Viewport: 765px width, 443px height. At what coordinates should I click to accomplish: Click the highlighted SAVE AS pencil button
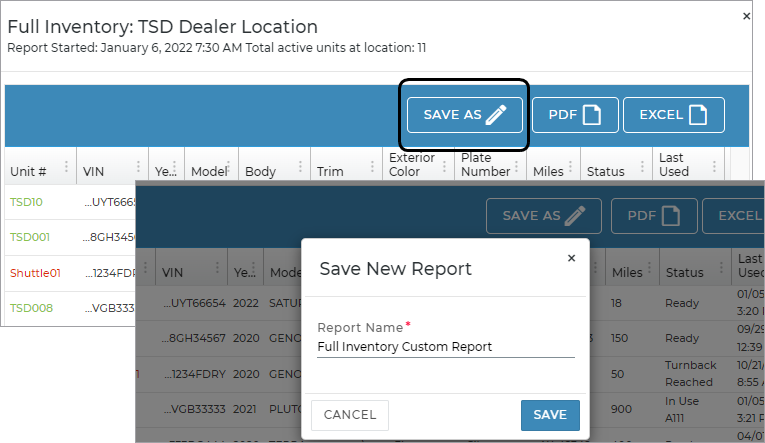click(x=464, y=115)
